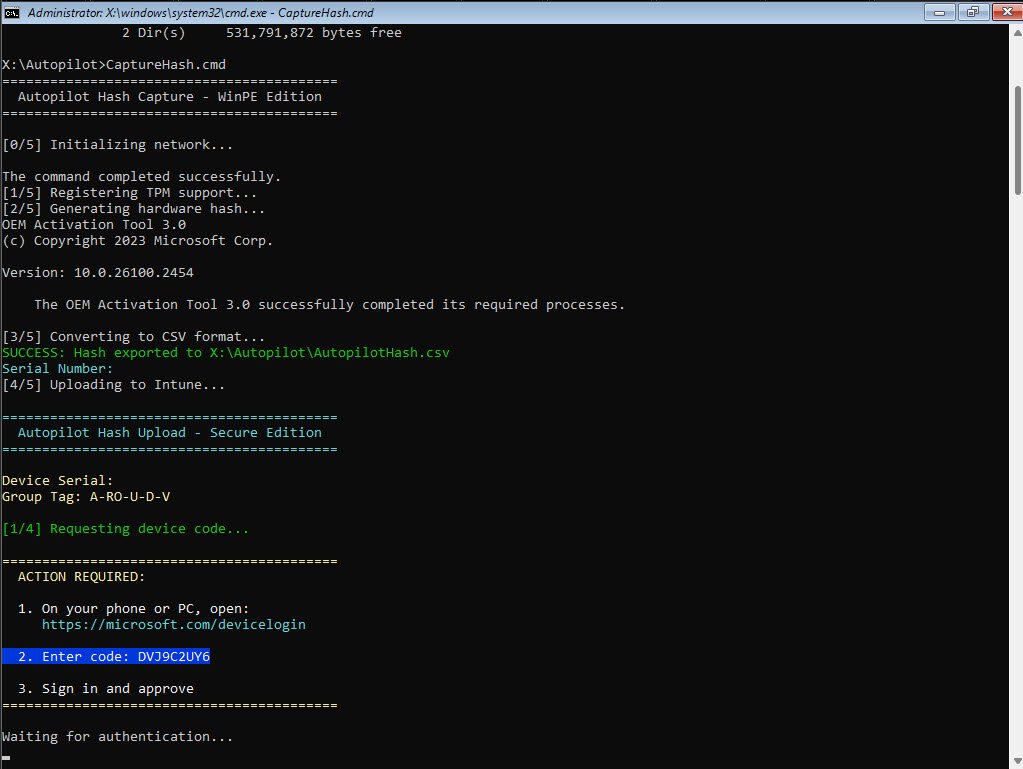Viewport: 1023px width, 769px height.
Task: Click the '[1/4] Requesting device code...' line
Action: click(x=125, y=529)
